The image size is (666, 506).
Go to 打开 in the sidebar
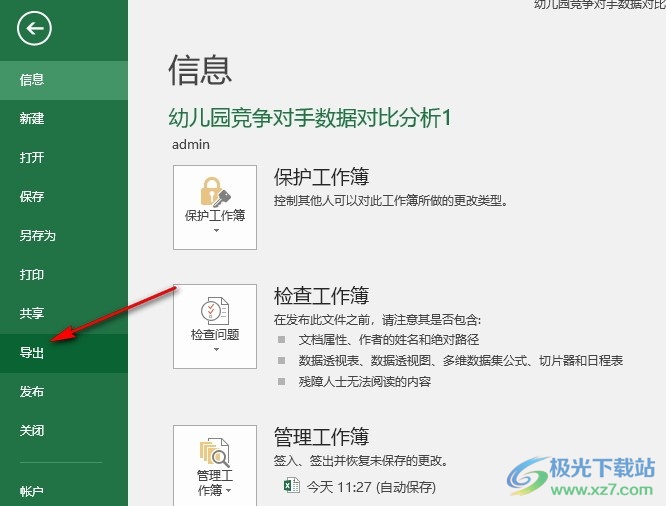(x=64, y=158)
